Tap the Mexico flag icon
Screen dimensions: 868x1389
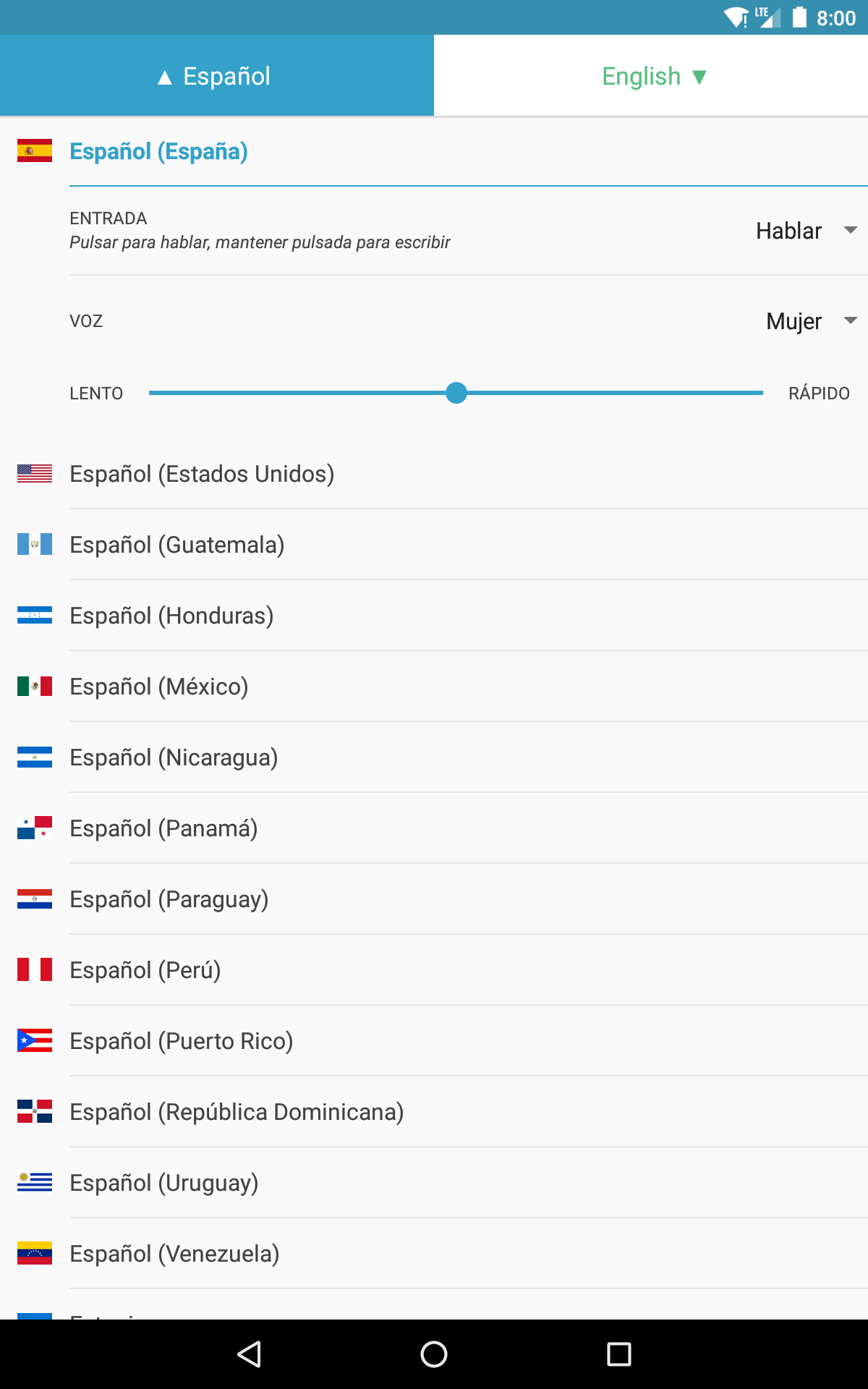[35, 686]
